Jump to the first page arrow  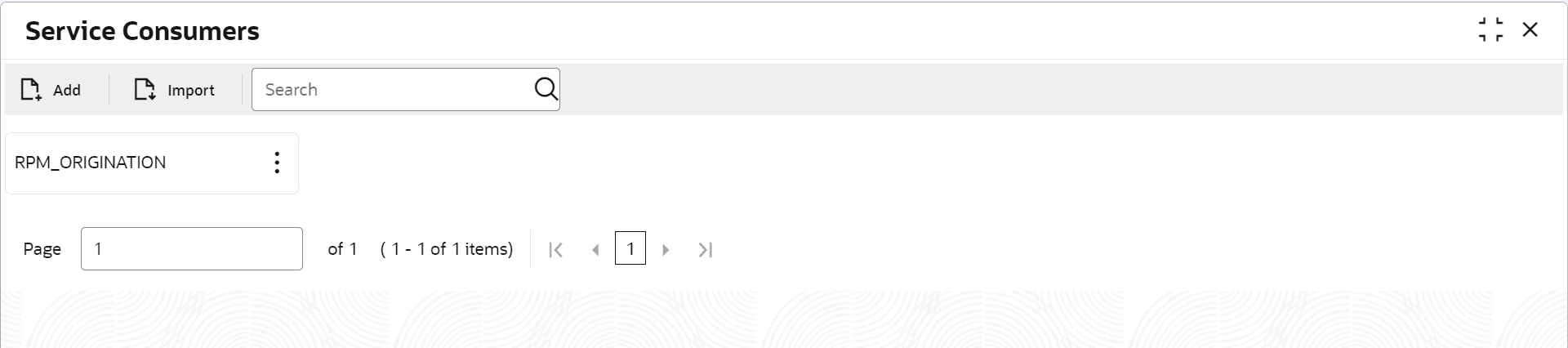555,250
